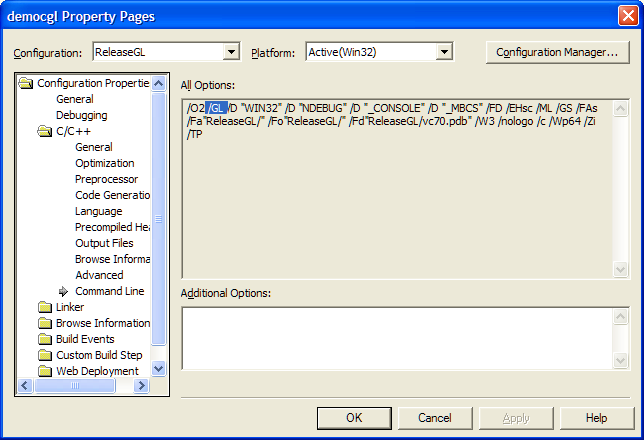Open the Configuration Manager dialog
644x440 pixels.
point(557,52)
